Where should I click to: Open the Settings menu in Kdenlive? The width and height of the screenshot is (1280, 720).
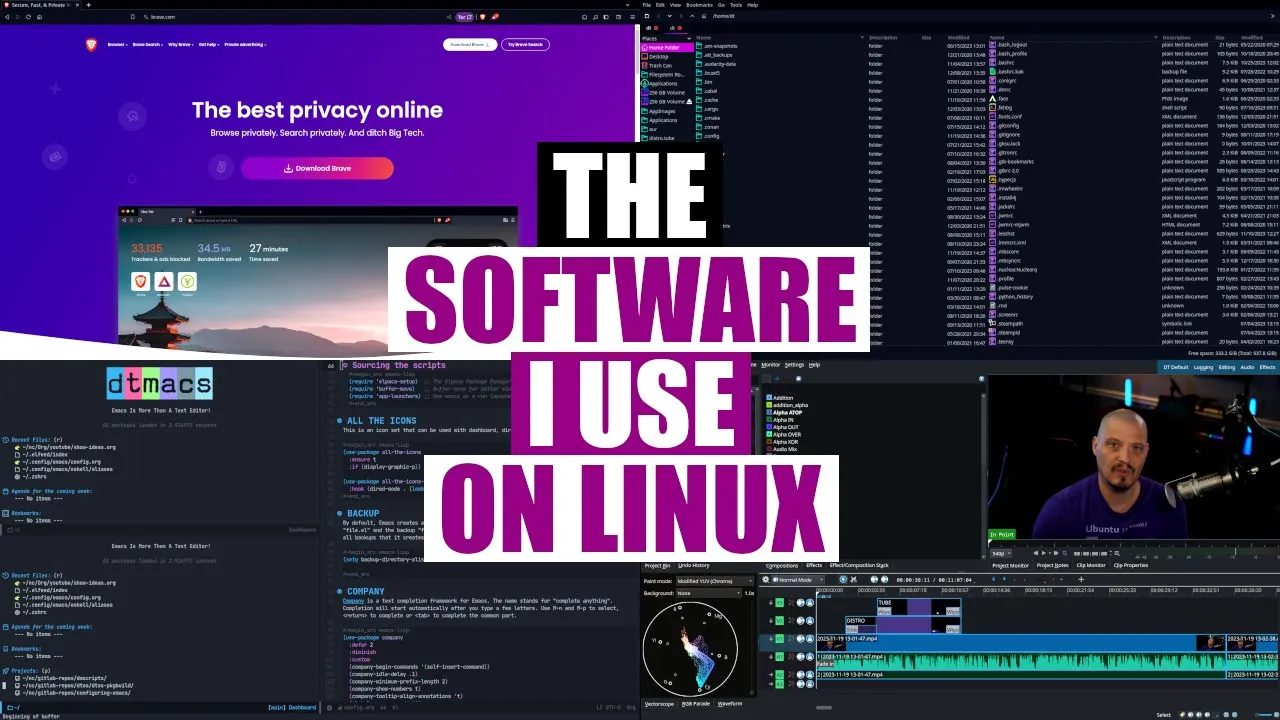coord(794,365)
